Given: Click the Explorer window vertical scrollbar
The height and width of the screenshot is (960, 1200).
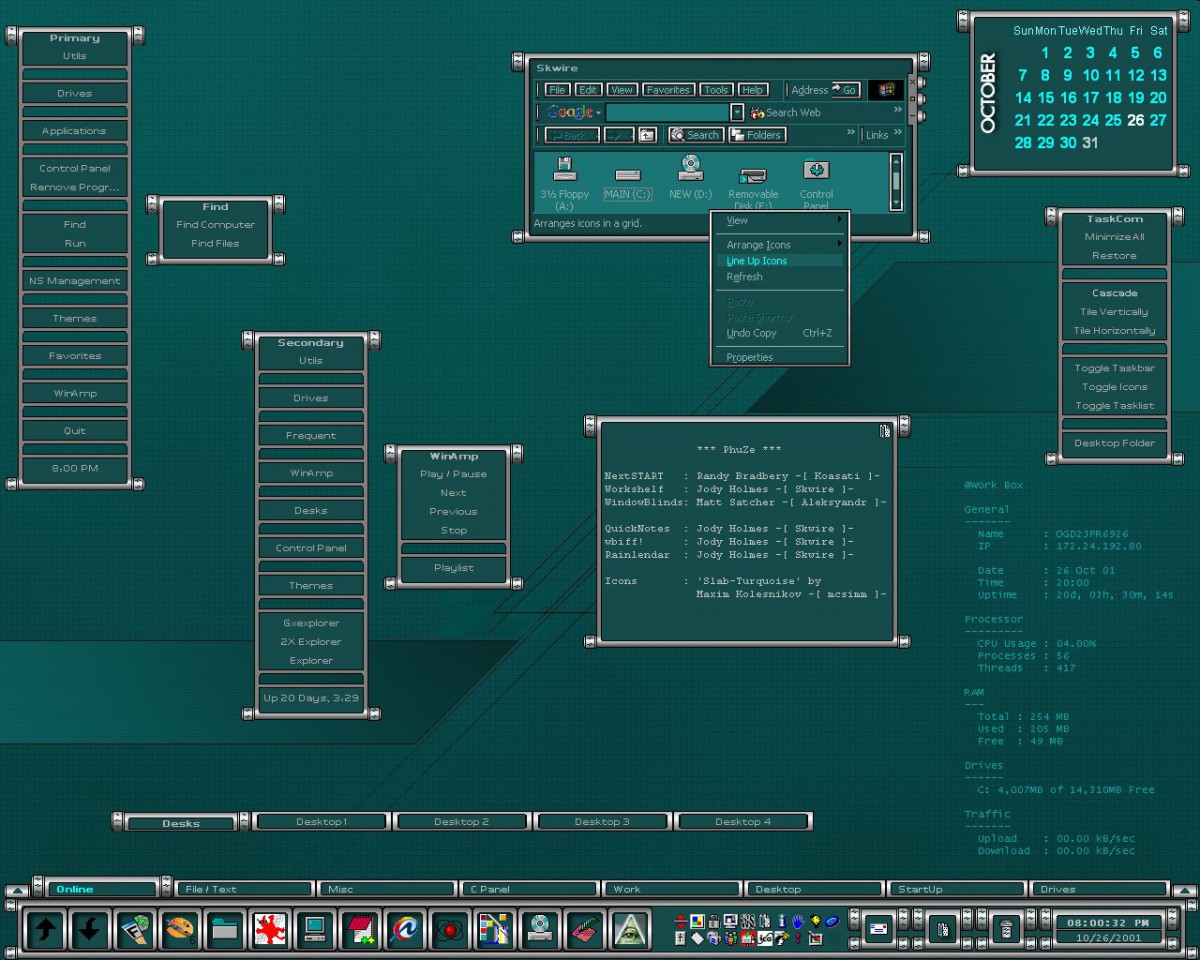Looking at the screenshot, I should [896, 181].
